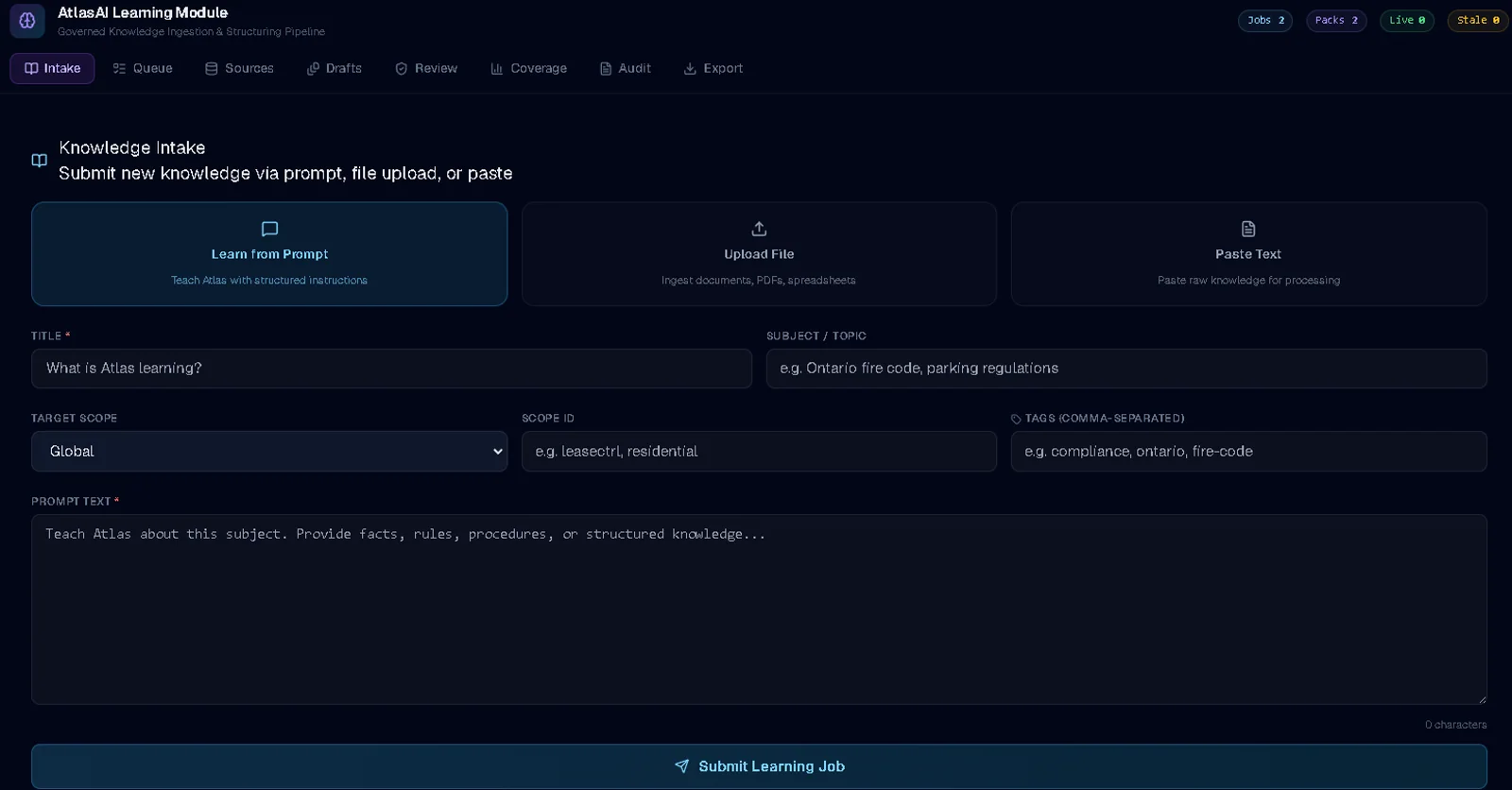Open the Intake tab
Screen dimensions: 1512x790
(x=52, y=68)
